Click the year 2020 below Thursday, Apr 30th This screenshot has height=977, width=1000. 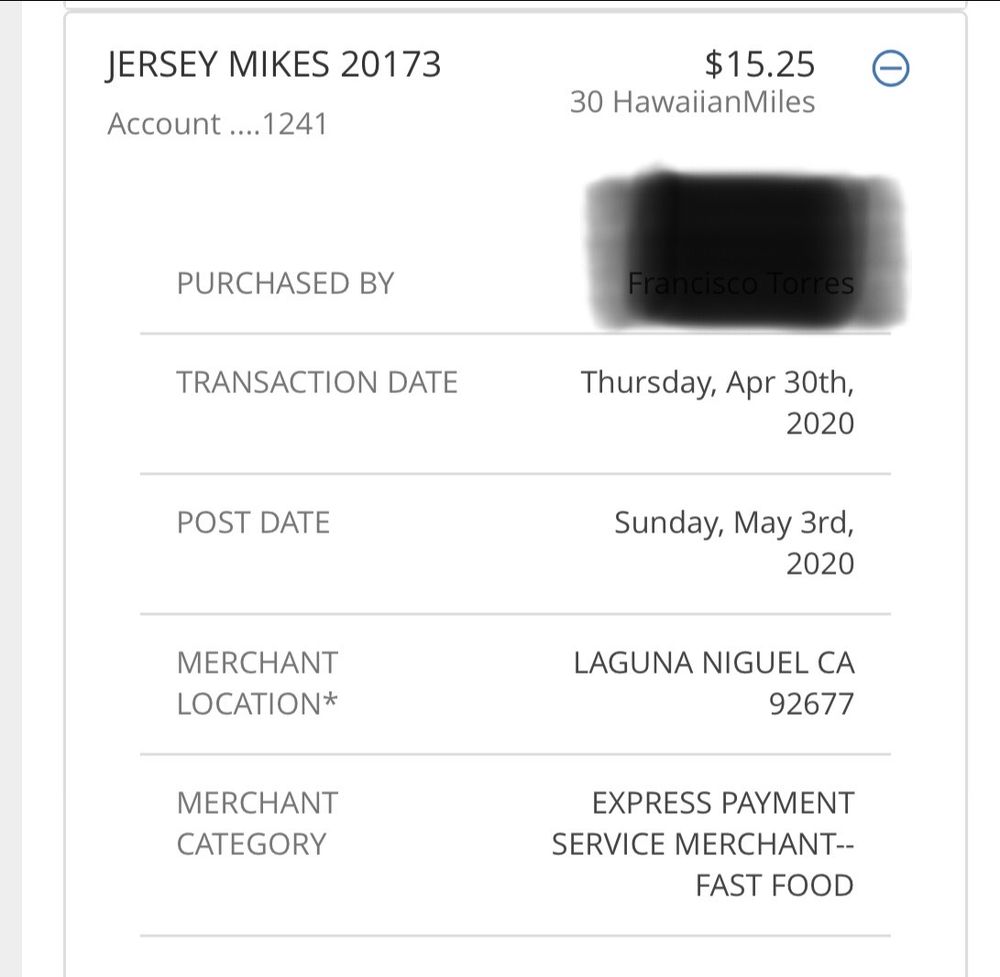click(820, 423)
